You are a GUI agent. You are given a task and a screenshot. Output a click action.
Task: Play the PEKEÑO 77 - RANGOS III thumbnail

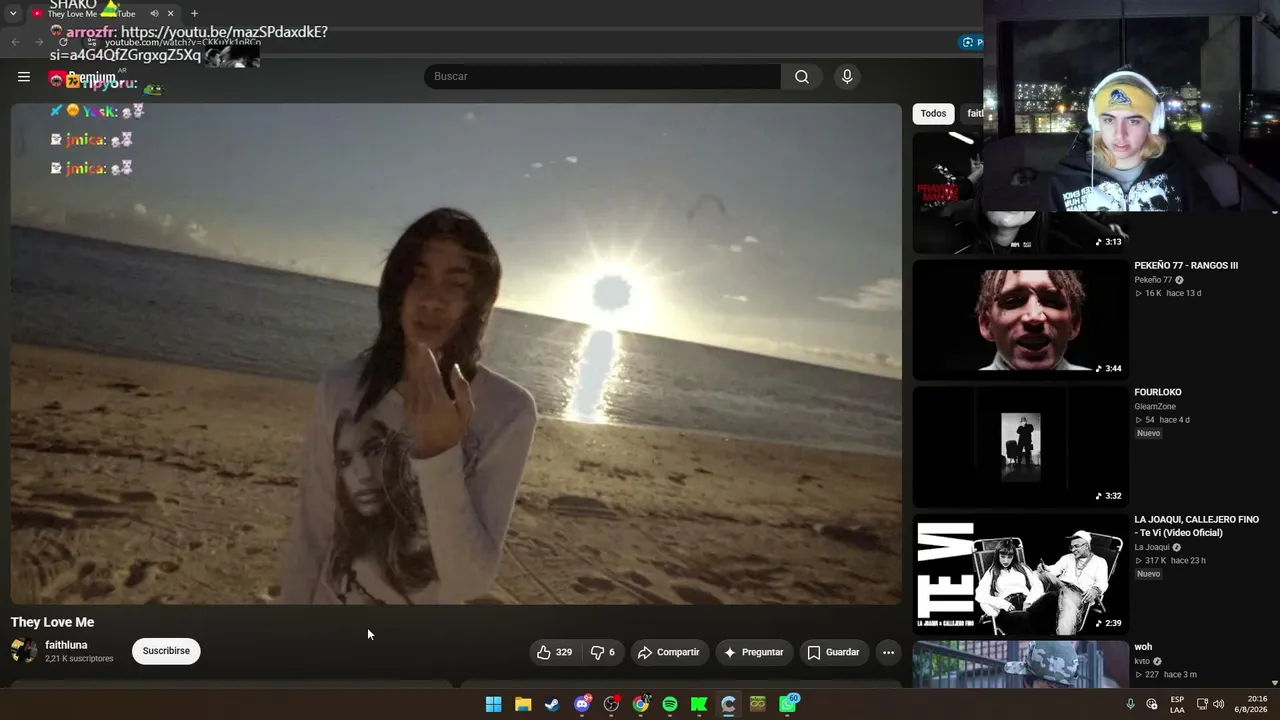[1020, 320]
